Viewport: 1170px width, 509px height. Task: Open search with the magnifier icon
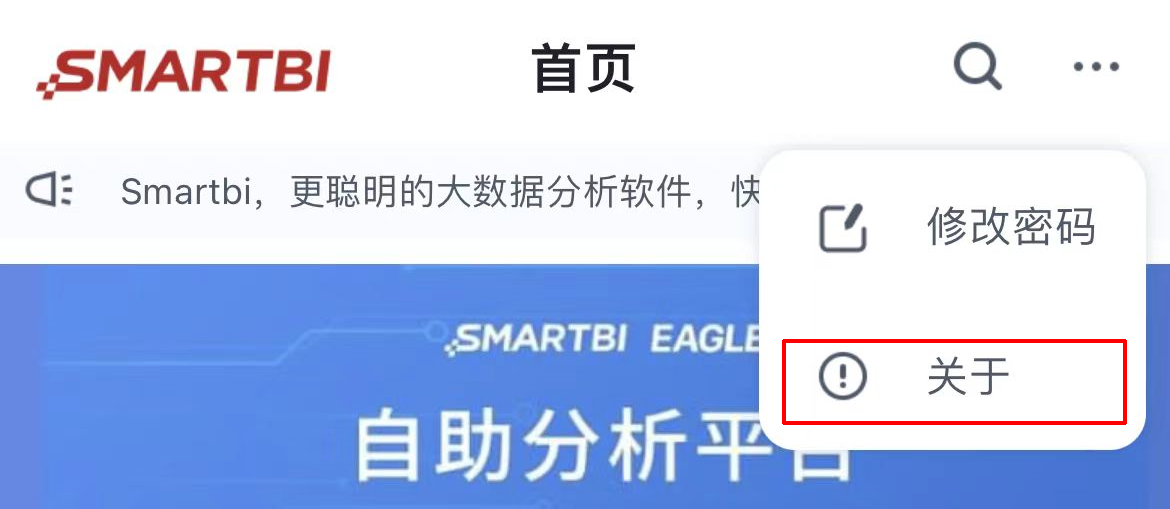(977, 67)
